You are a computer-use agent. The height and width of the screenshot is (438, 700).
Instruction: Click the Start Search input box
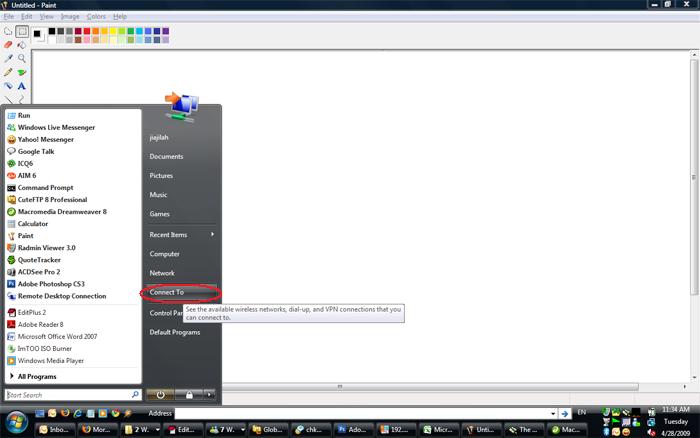click(x=68, y=395)
